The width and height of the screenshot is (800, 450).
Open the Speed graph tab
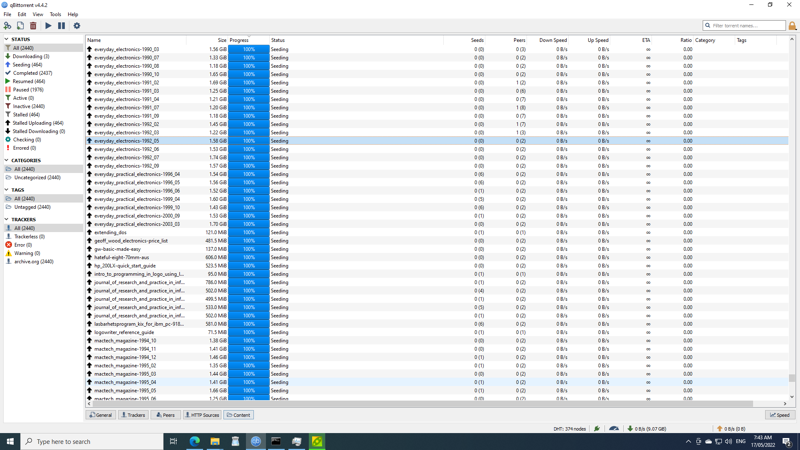780,415
